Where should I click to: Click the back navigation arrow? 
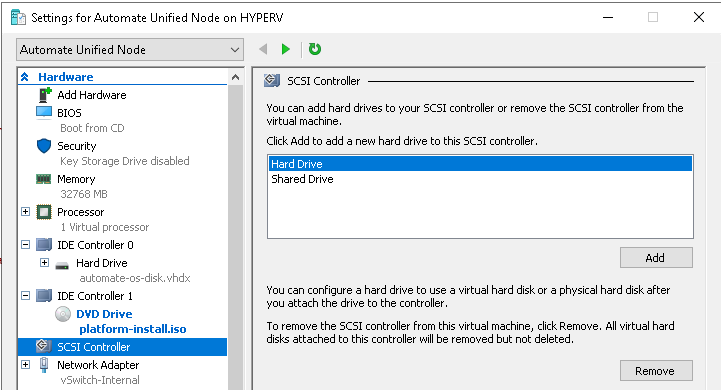(263, 49)
